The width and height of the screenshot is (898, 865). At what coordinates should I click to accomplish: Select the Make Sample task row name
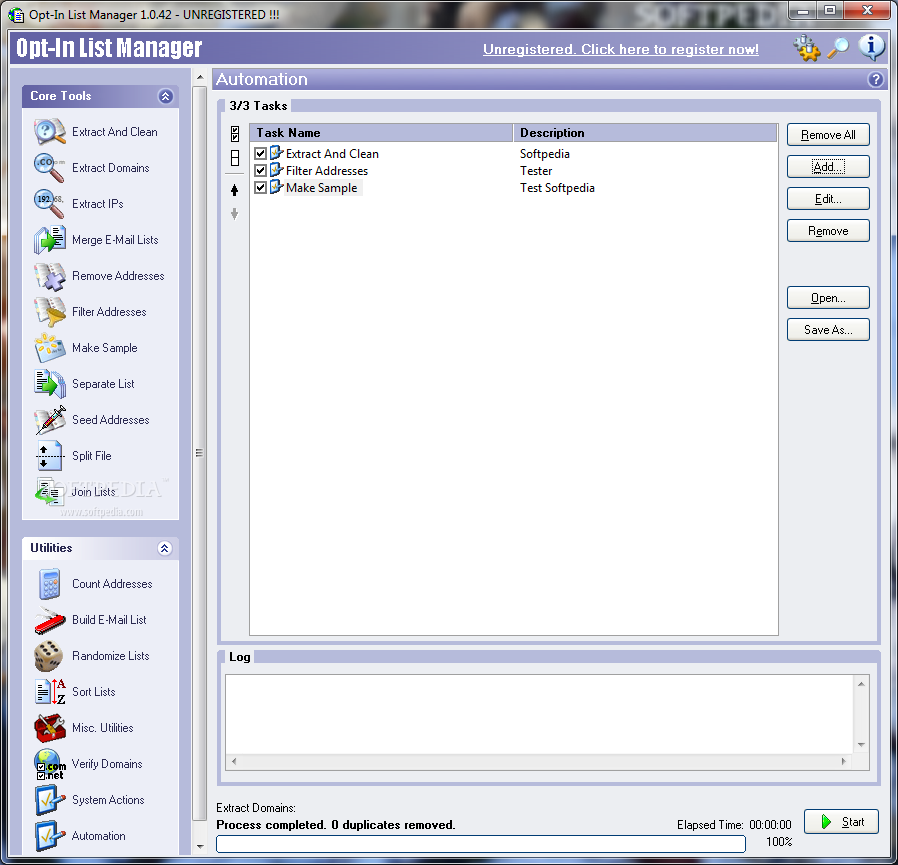pos(321,188)
